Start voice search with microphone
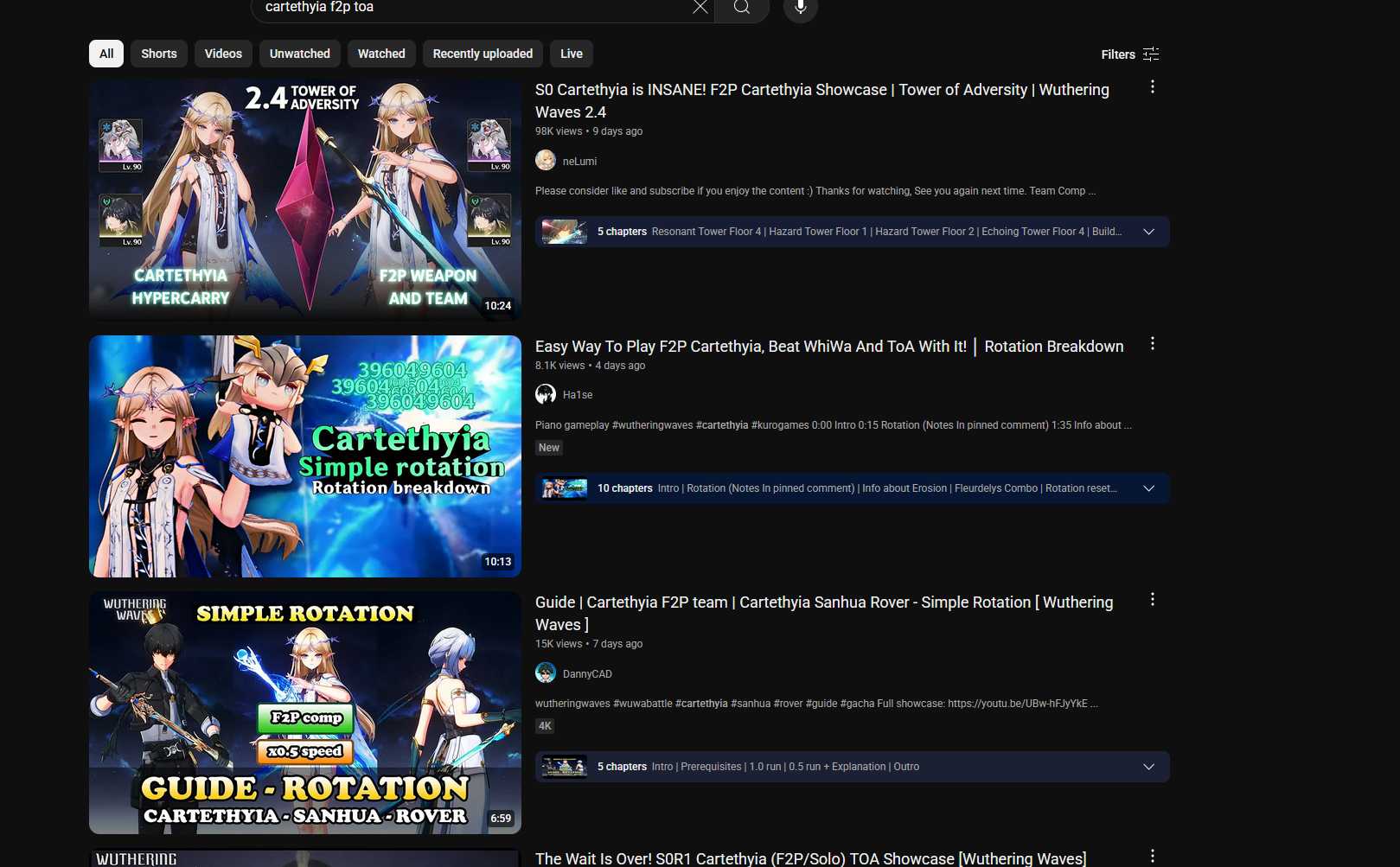The width and height of the screenshot is (1400, 867). click(801, 8)
